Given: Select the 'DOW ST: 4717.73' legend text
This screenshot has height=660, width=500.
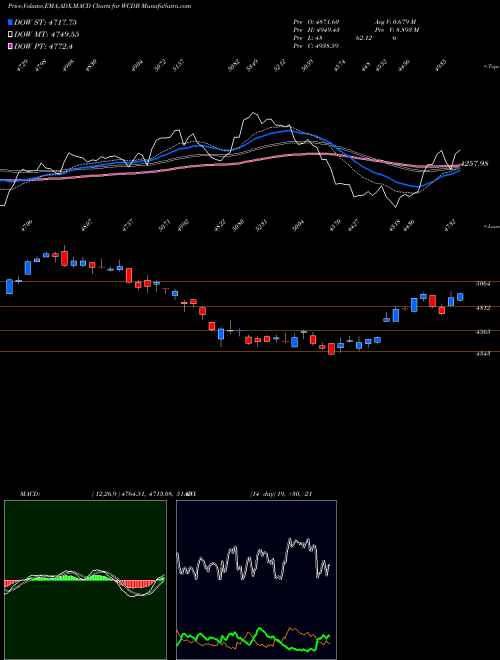Looking at the screenshot, I should pos(46,22).
